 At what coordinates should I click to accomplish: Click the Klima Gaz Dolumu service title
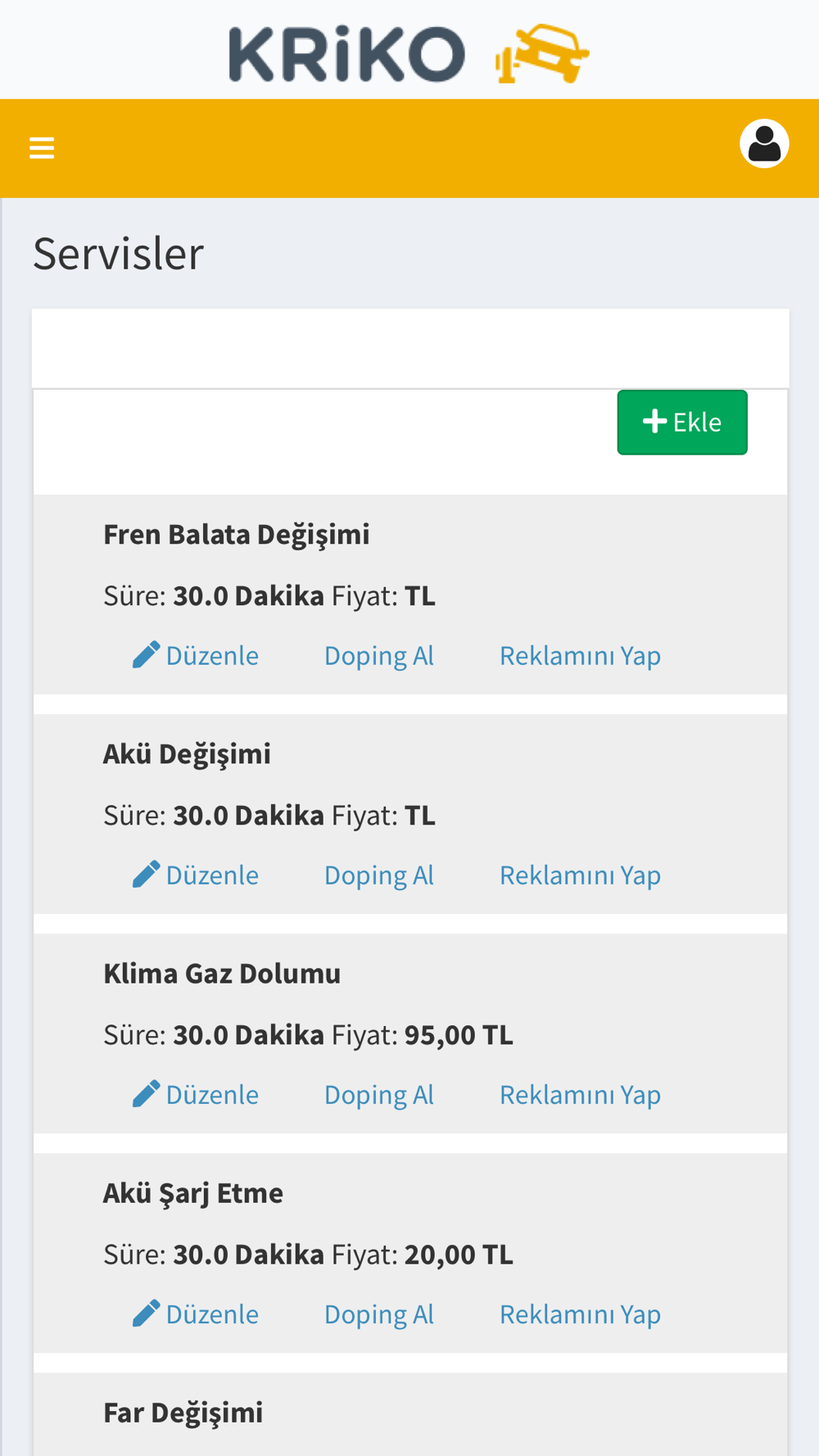pos(222,974)
